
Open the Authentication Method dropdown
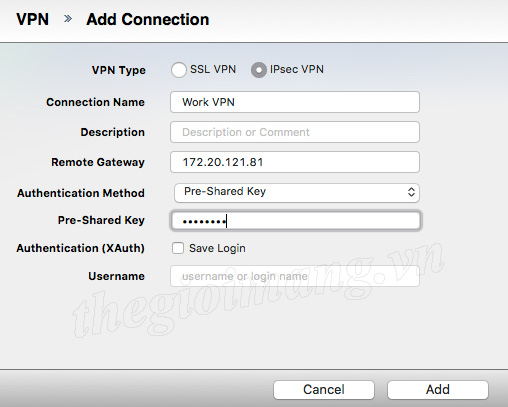click(297, 193)
